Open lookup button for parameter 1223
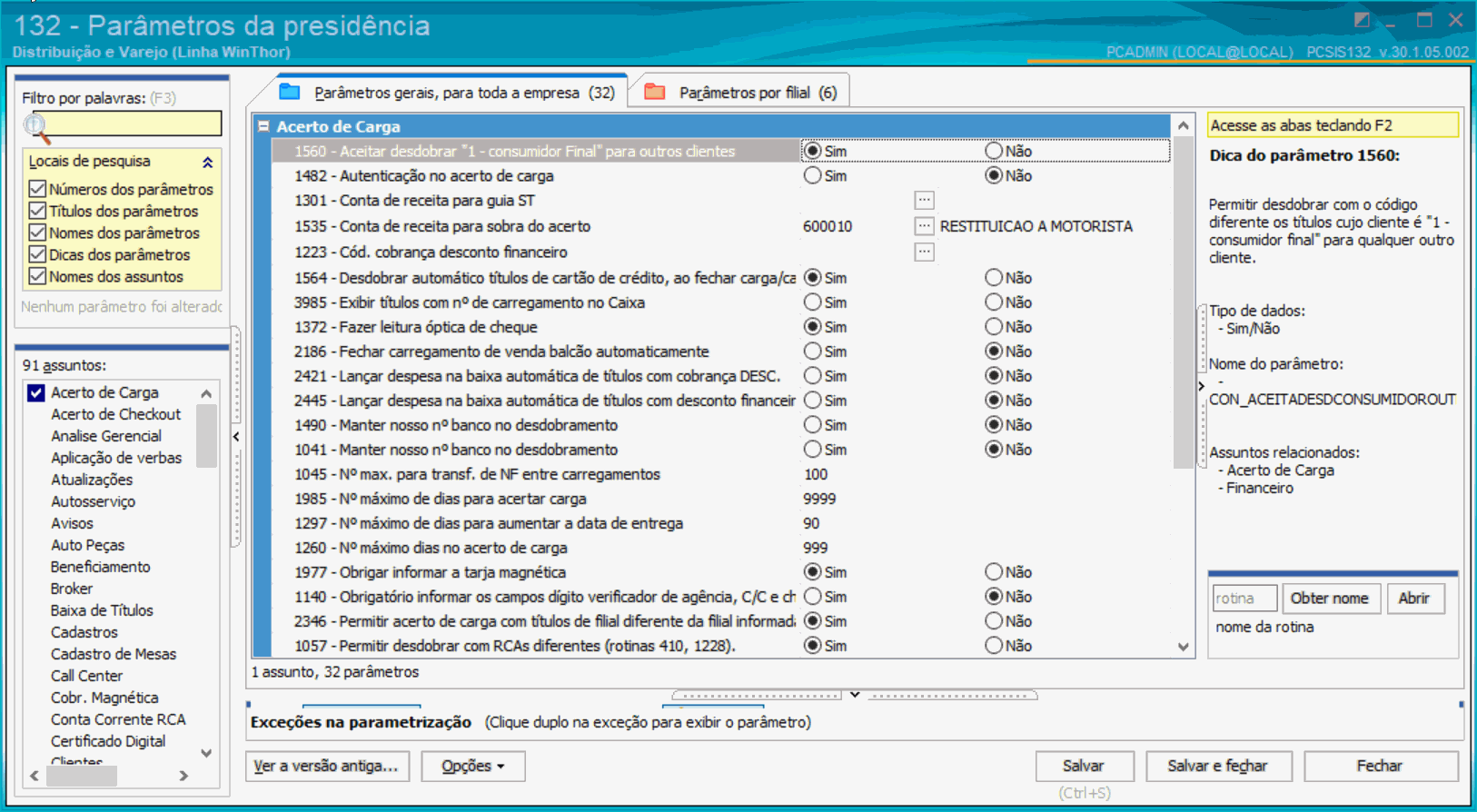The width and height of the screenshot is (1477, 812). [x=924, y=252]
